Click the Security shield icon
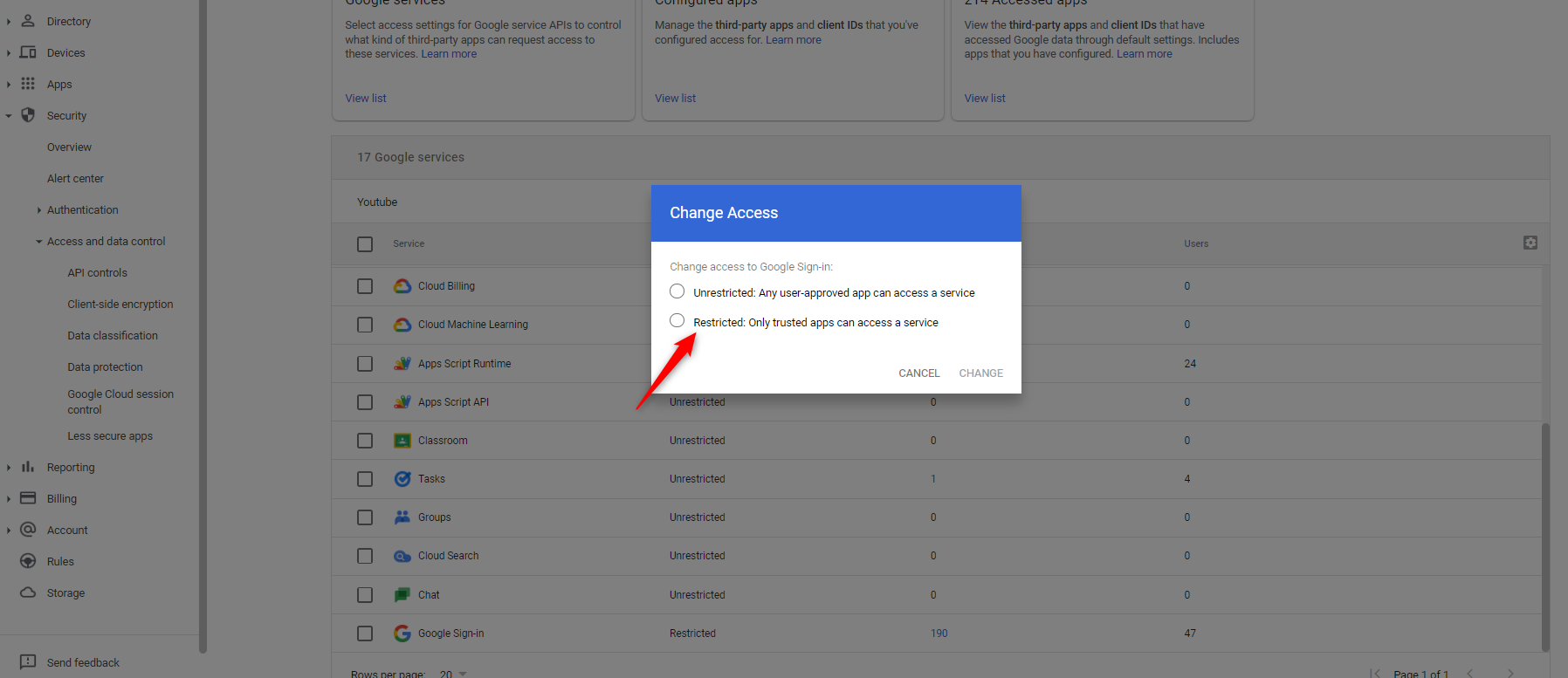This screenshot has height=678, width=1568. coord(28,115)
